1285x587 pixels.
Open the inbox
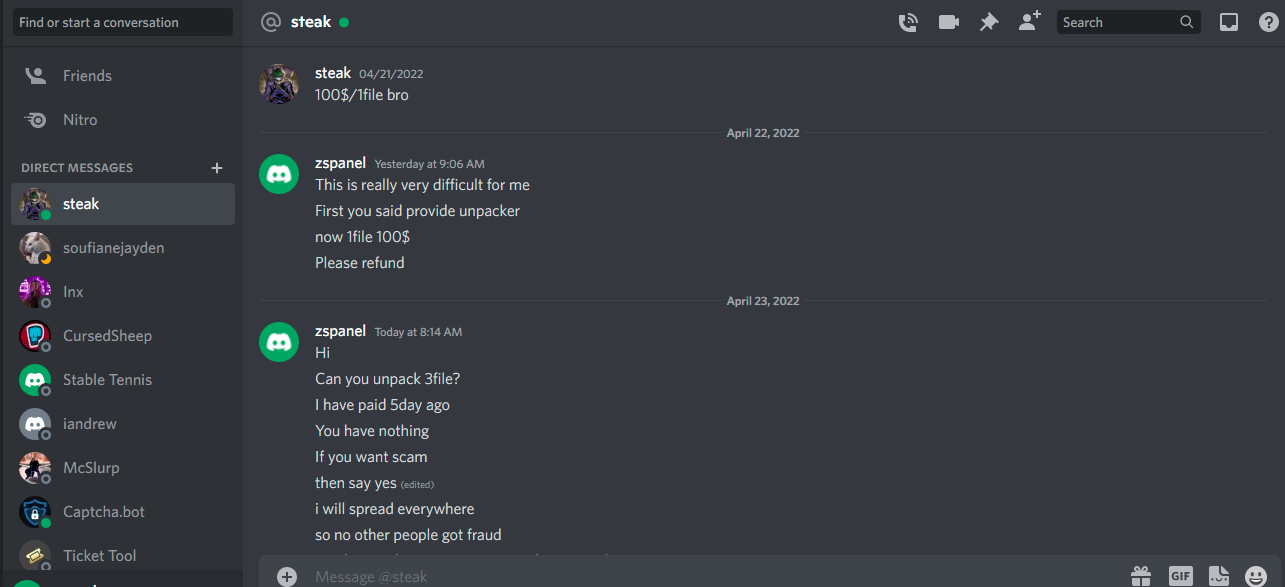[x=1229, y=22]
